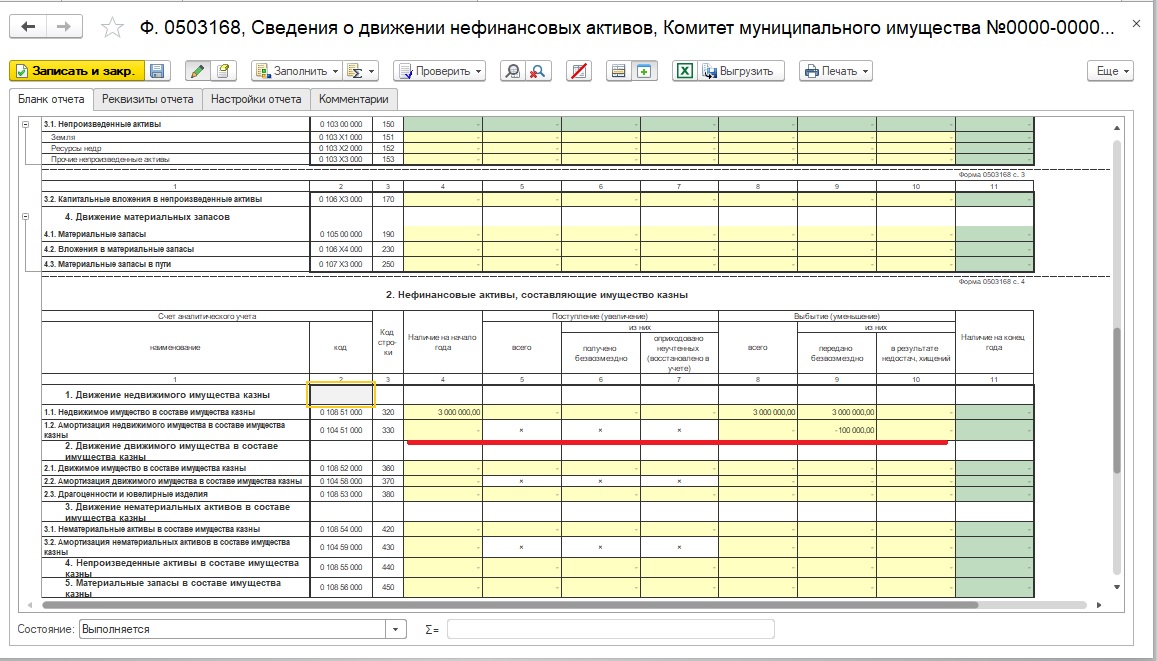Click the add row icon with green plus
Viewport: 1157px width, 661px height.
pyautogui.click(x=643, y=71)
